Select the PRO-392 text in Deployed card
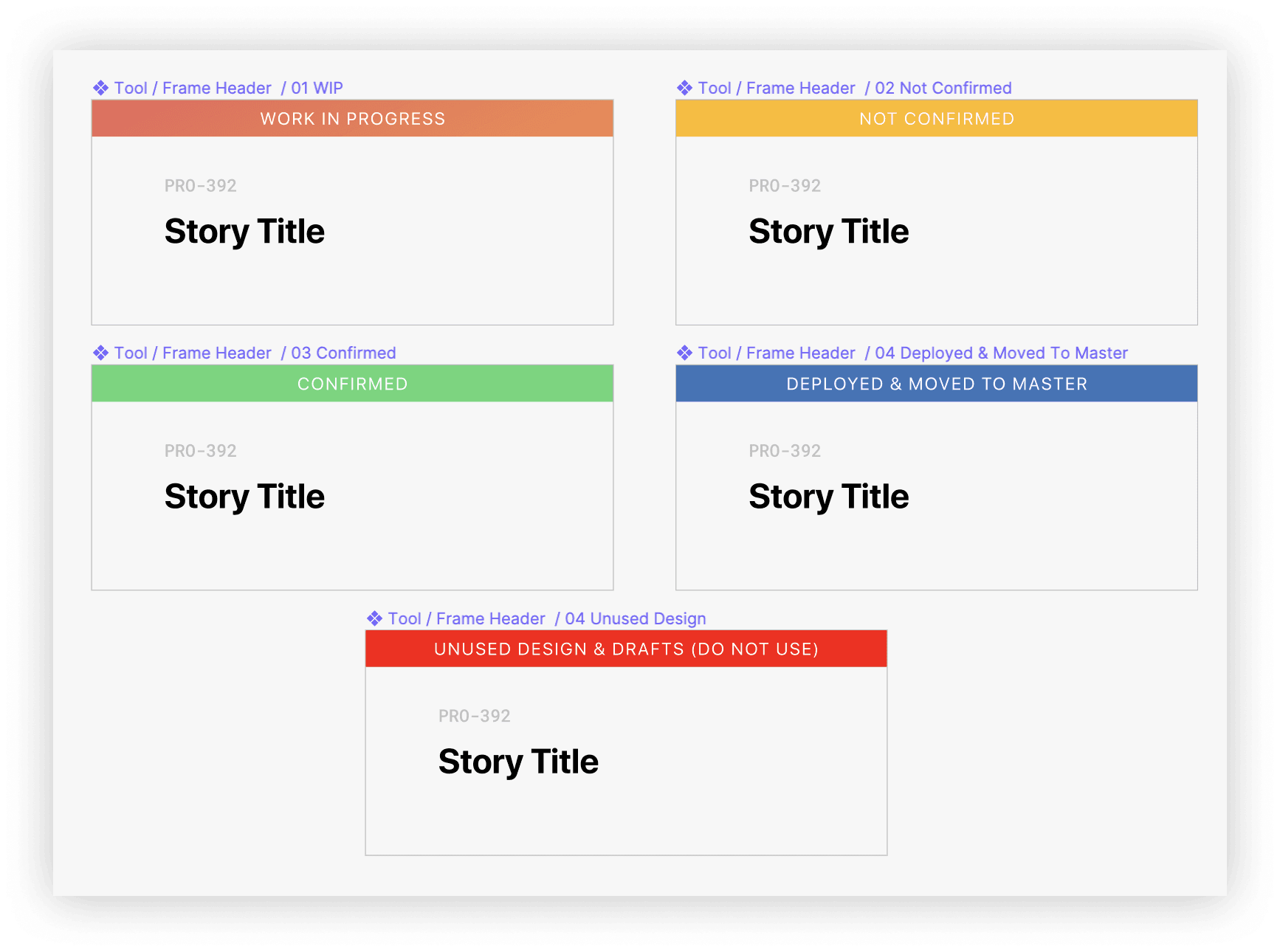The height and width of the screenshot is (952, 1280). pyautogui.click(x=784, y=450)
